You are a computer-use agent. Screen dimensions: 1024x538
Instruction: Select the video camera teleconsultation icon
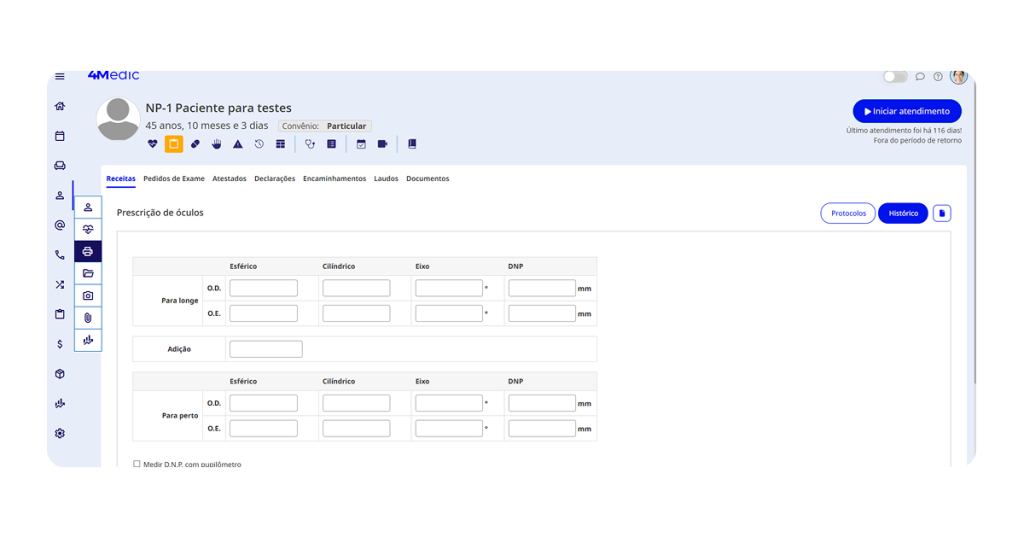(x=382, y=144)
